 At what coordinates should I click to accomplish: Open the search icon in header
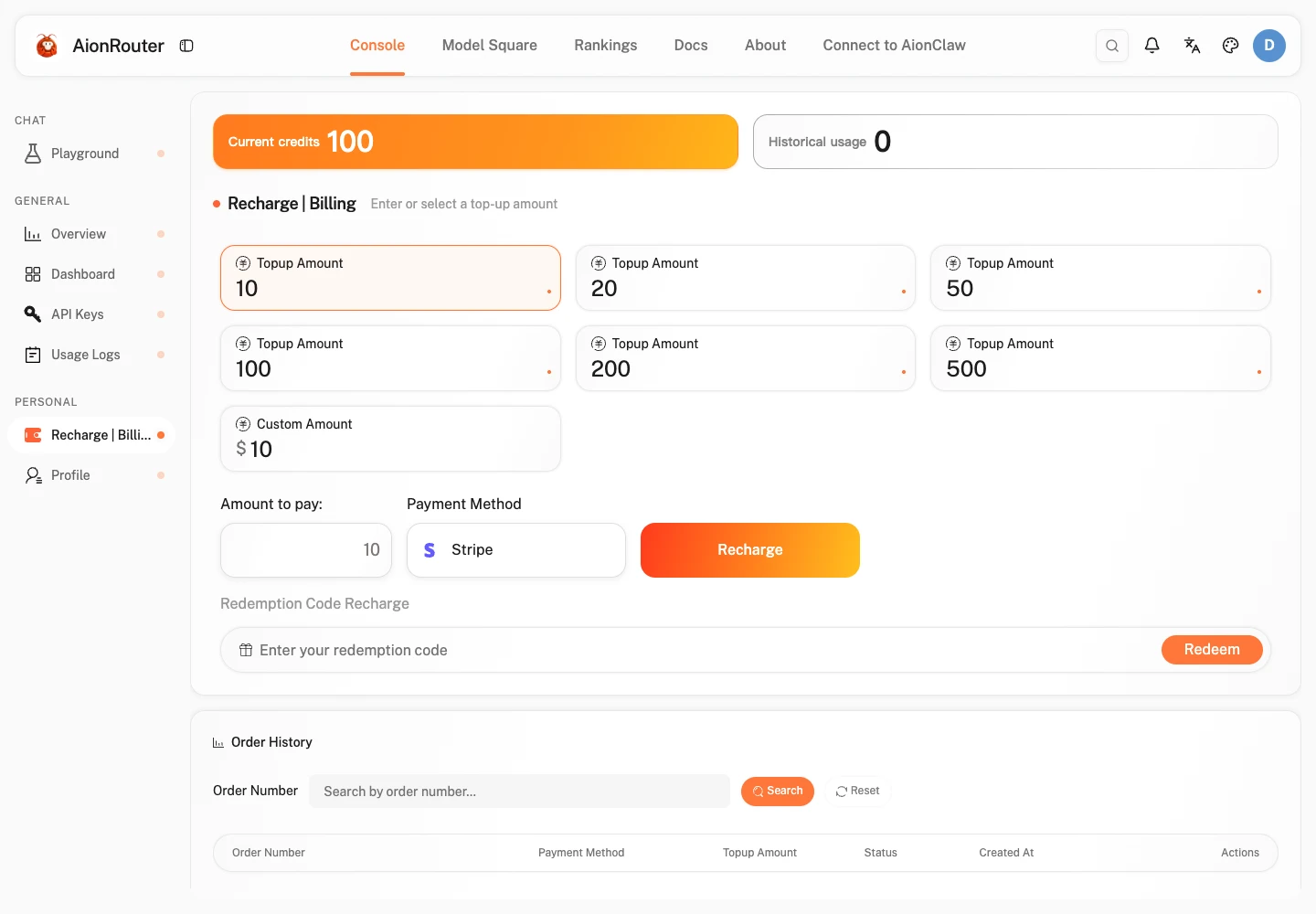coord(1112,46)
